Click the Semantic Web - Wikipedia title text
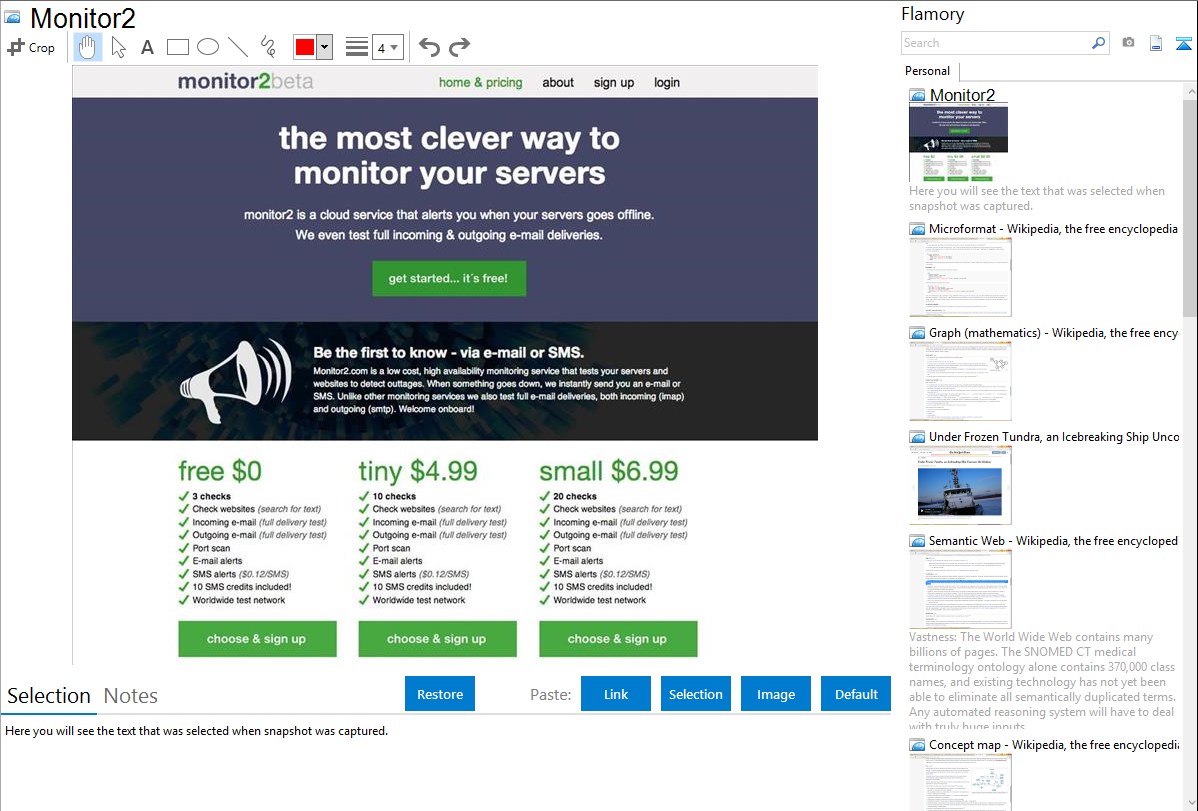The height and width of the screenshot is (811, 1198). pyautogui.click(x=1053, y=540)
